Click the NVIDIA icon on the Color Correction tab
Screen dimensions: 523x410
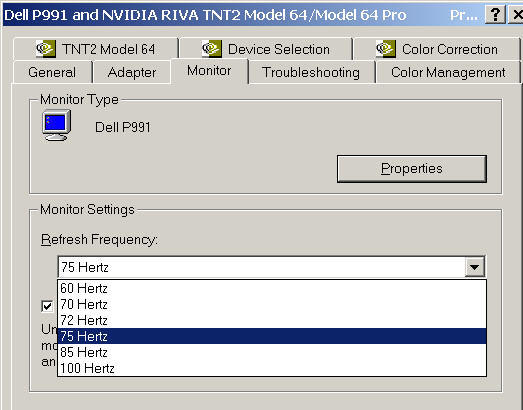(x=386, y=49)
